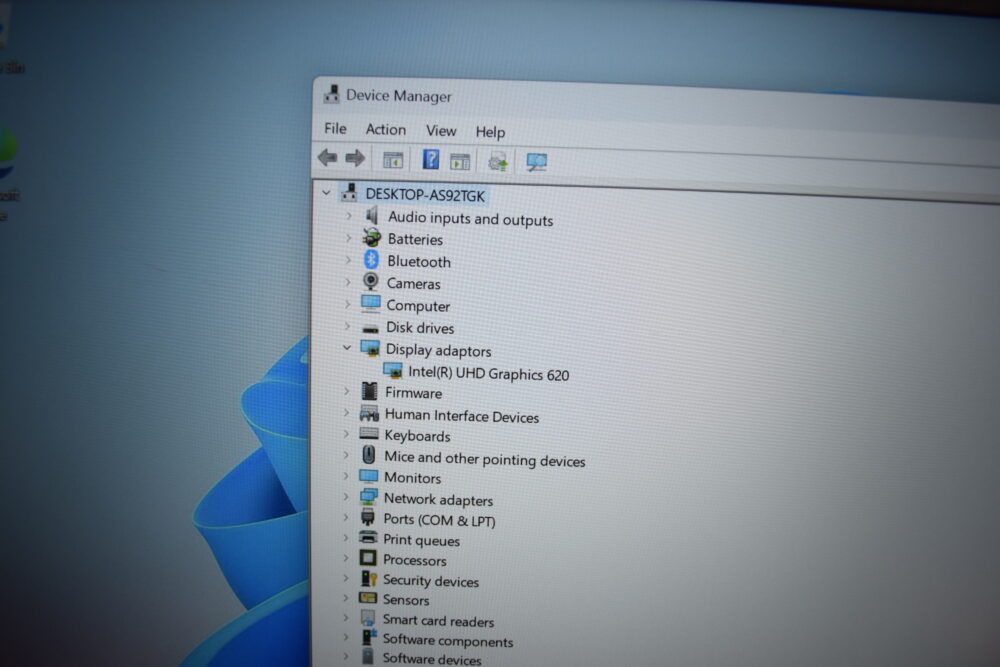The width and height of the screenshot is (1000, 667).
Task: Click the Processors icon
Action: click(x=368, y=558)
